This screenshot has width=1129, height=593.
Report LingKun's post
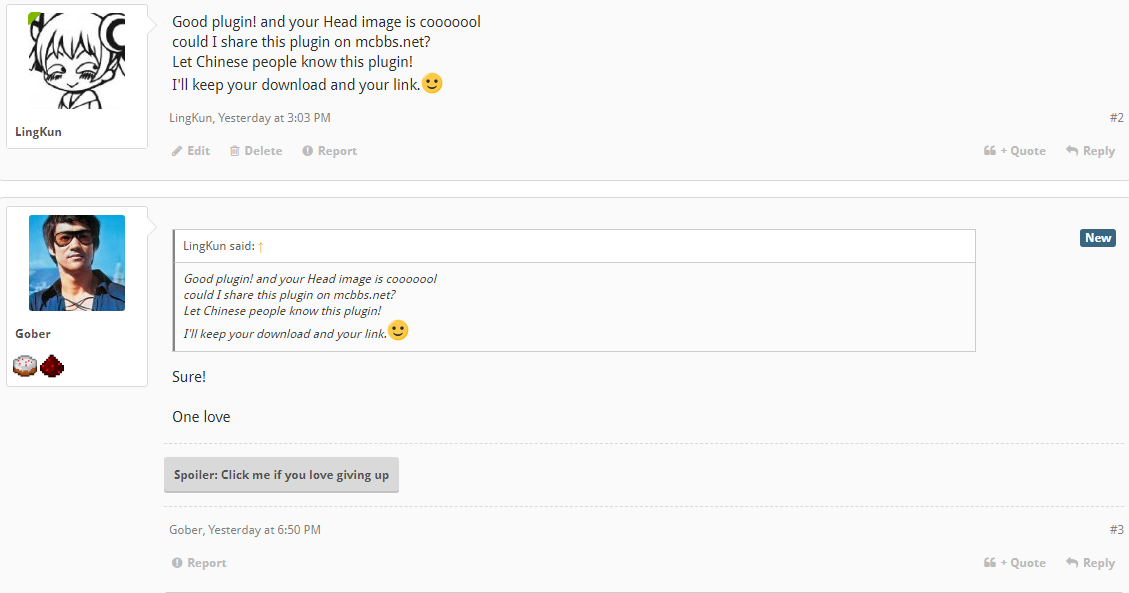[x=330, y=151]
